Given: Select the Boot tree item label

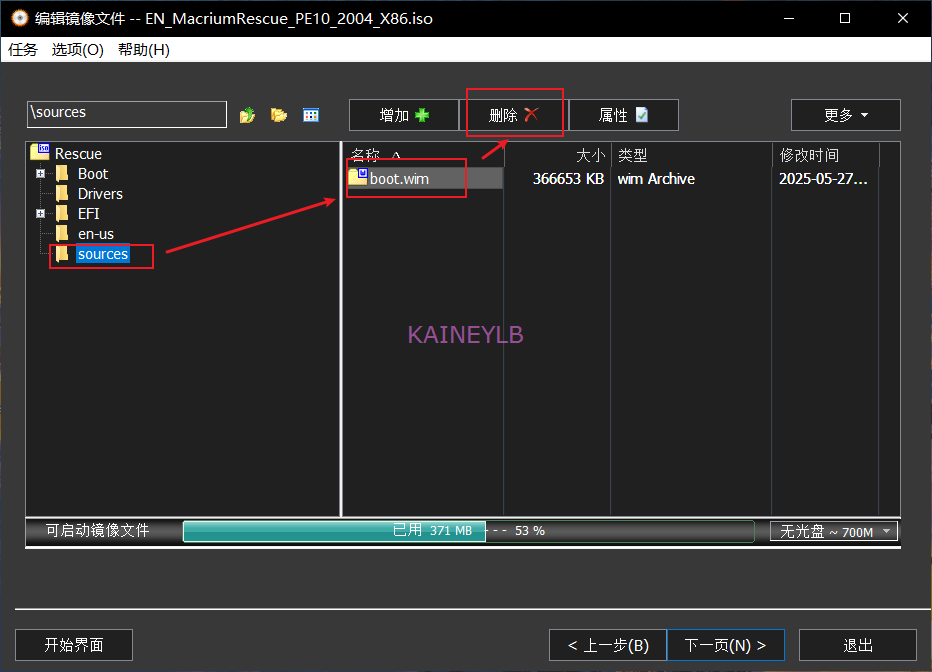Looking at the screenshot, I should click(93, 173).
